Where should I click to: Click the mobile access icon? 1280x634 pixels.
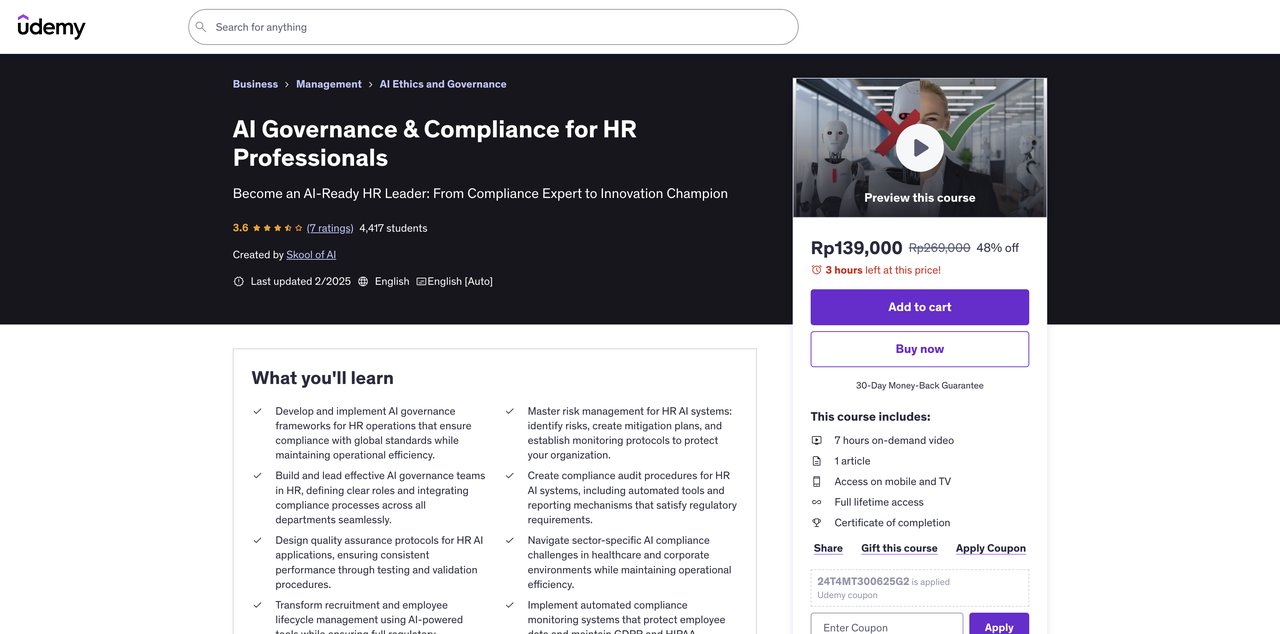click(816, 482)
